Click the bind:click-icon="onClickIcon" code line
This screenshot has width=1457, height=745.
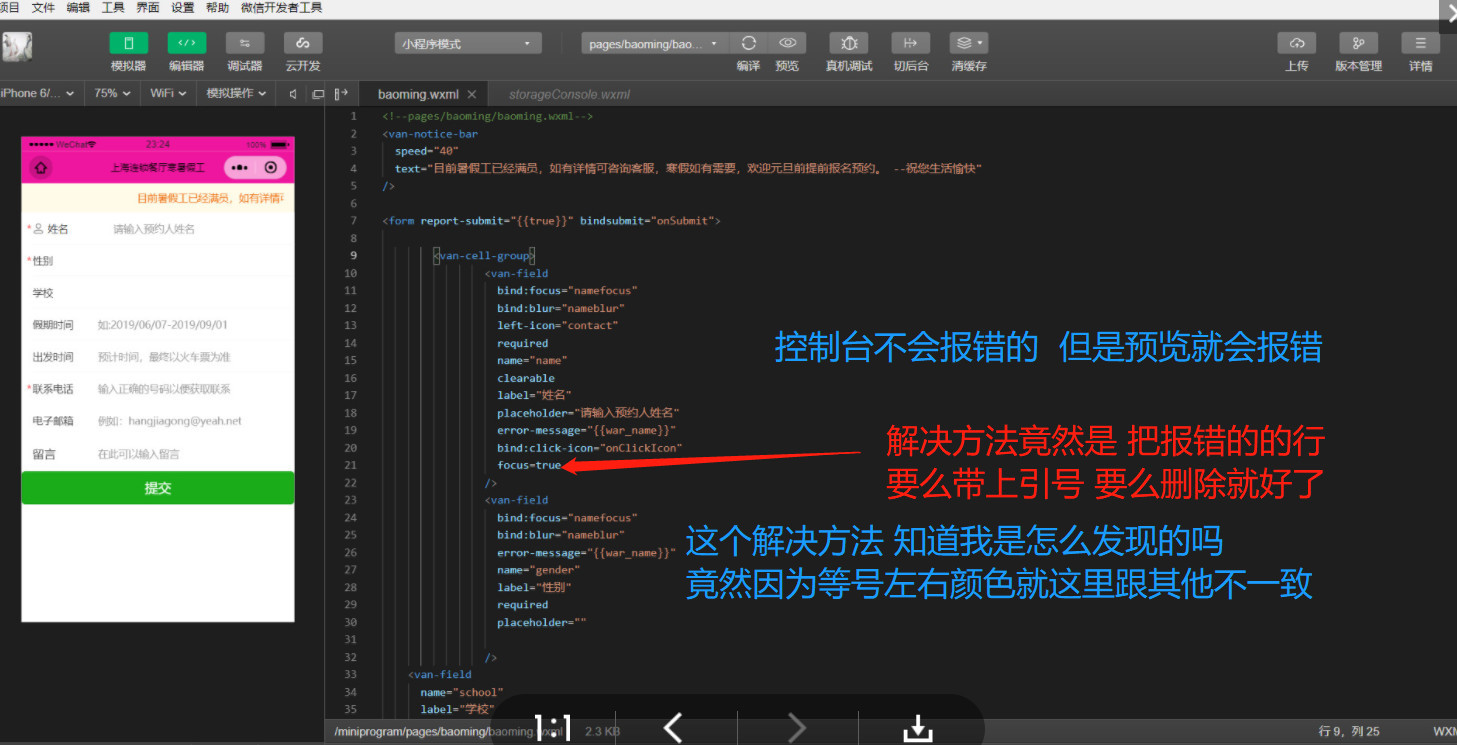pyautogui.click(x=590, y=447)
